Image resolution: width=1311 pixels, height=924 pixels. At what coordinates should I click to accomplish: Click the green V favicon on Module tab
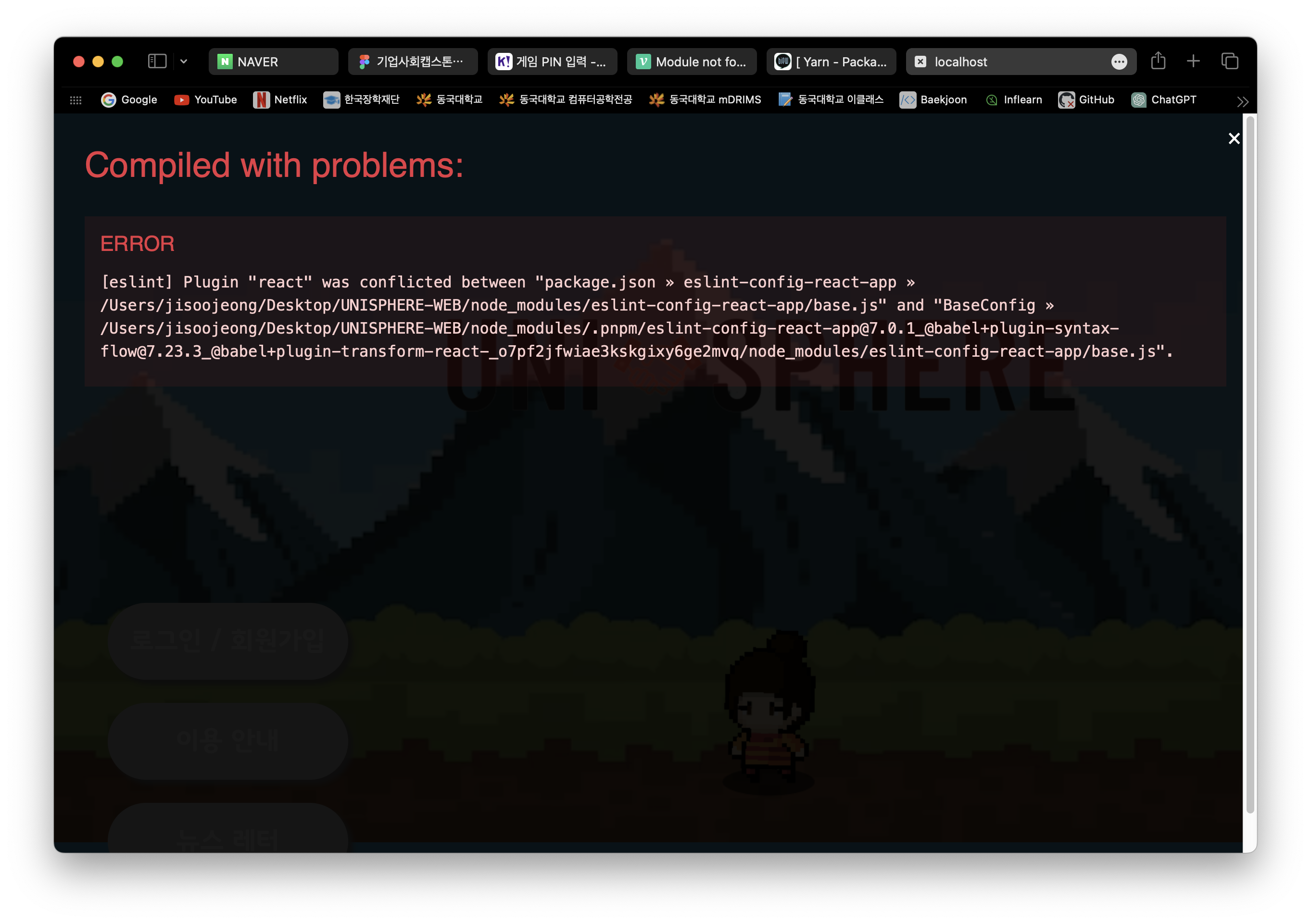click(643, 62)
